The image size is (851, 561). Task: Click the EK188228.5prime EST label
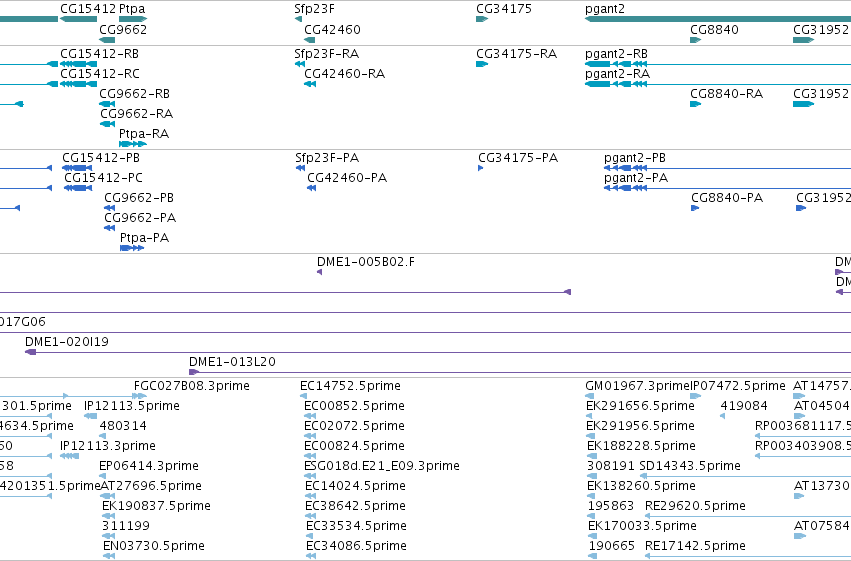point(642,446)
